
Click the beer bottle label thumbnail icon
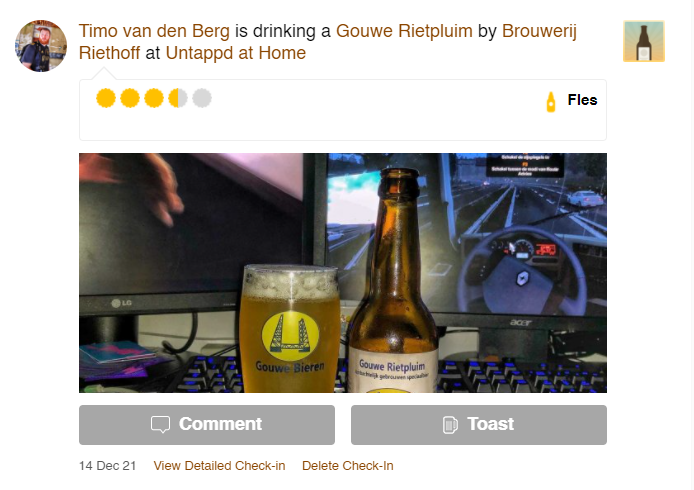coord(644,41)
